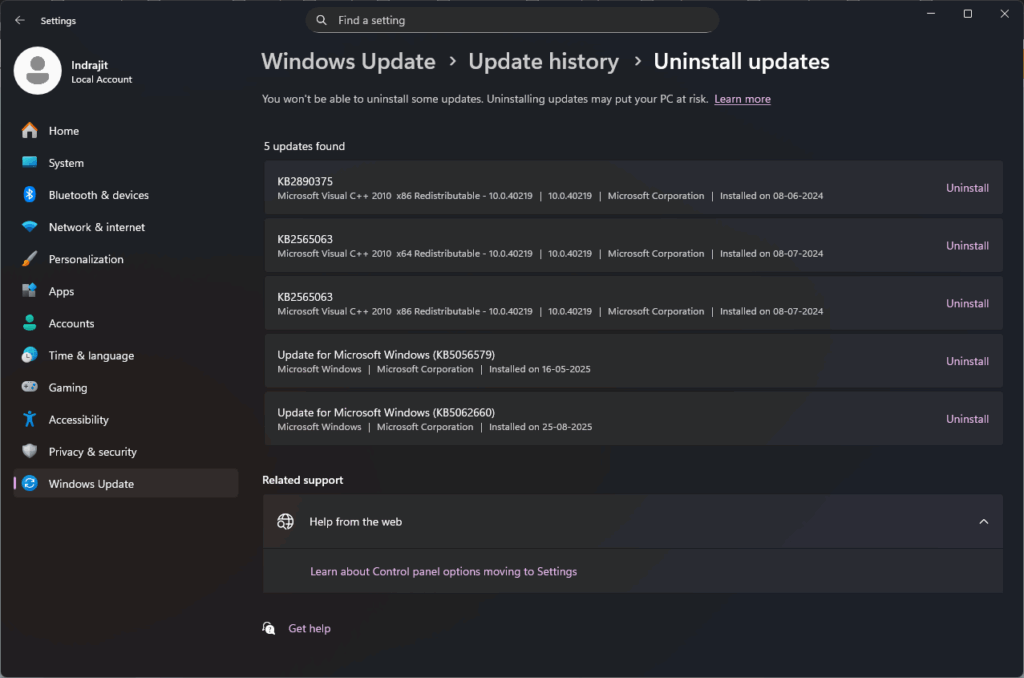Click Learn about Control panel options moving

(x=443, y=570)
